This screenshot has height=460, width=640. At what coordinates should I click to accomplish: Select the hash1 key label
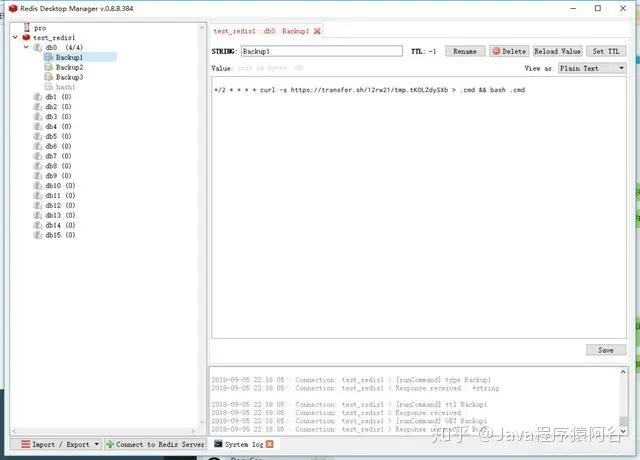(65, 87)
